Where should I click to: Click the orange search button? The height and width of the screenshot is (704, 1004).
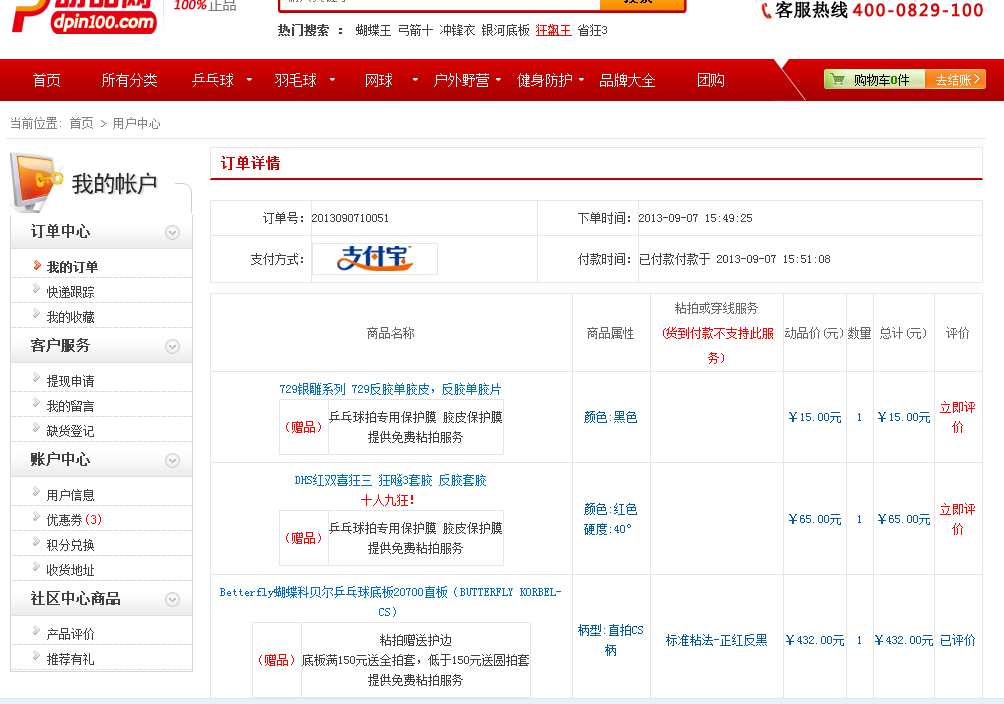click(643, 4)
